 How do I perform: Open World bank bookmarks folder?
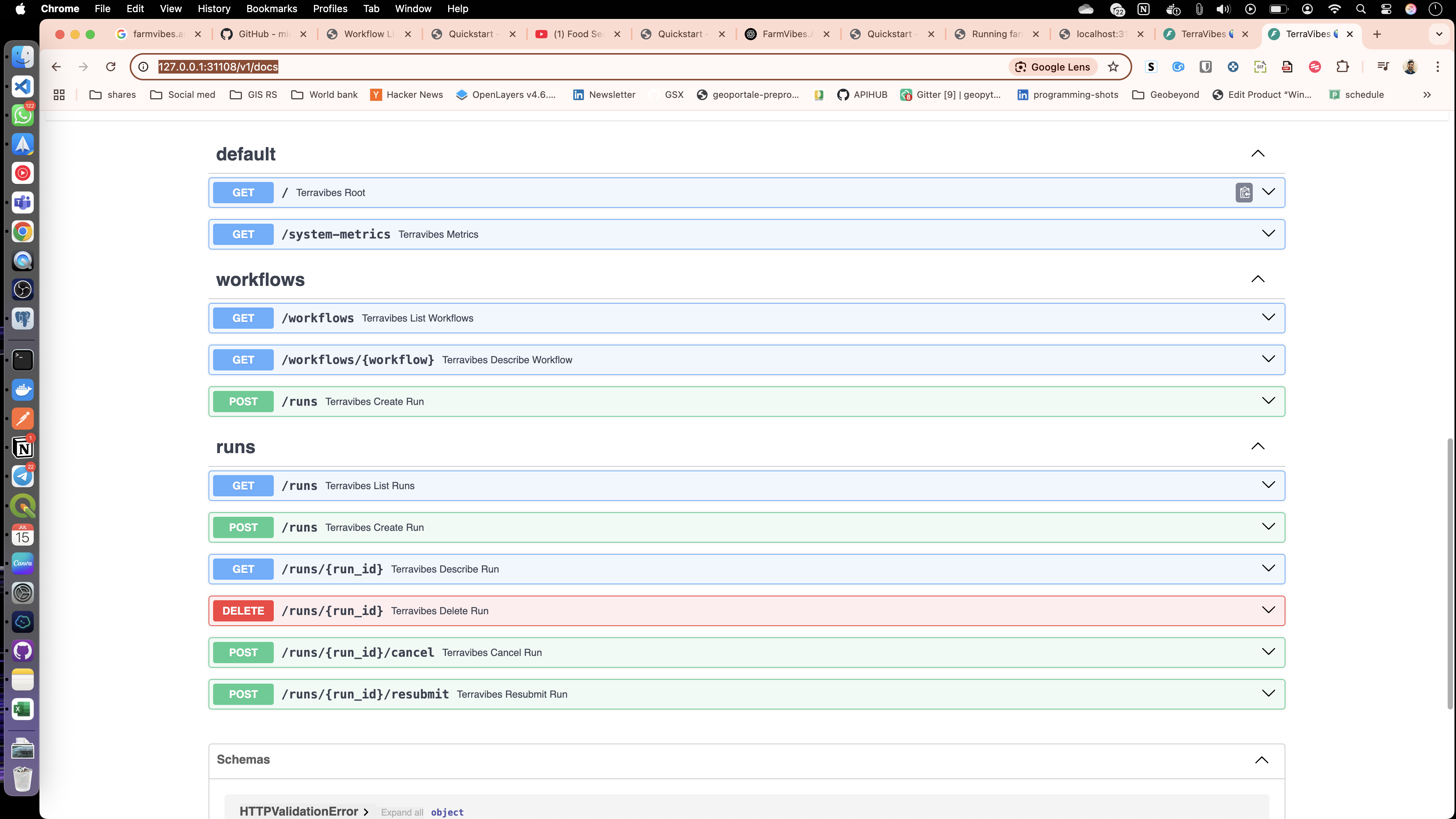click(325, 94)
